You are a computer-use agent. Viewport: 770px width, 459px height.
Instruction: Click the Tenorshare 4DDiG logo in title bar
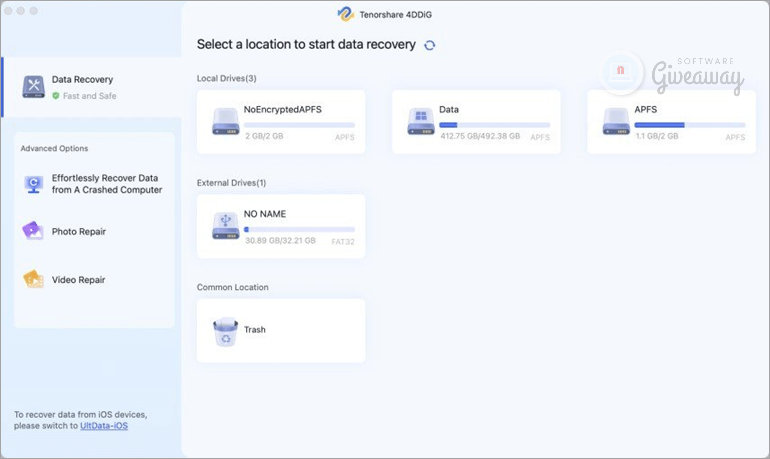point(346,13)
